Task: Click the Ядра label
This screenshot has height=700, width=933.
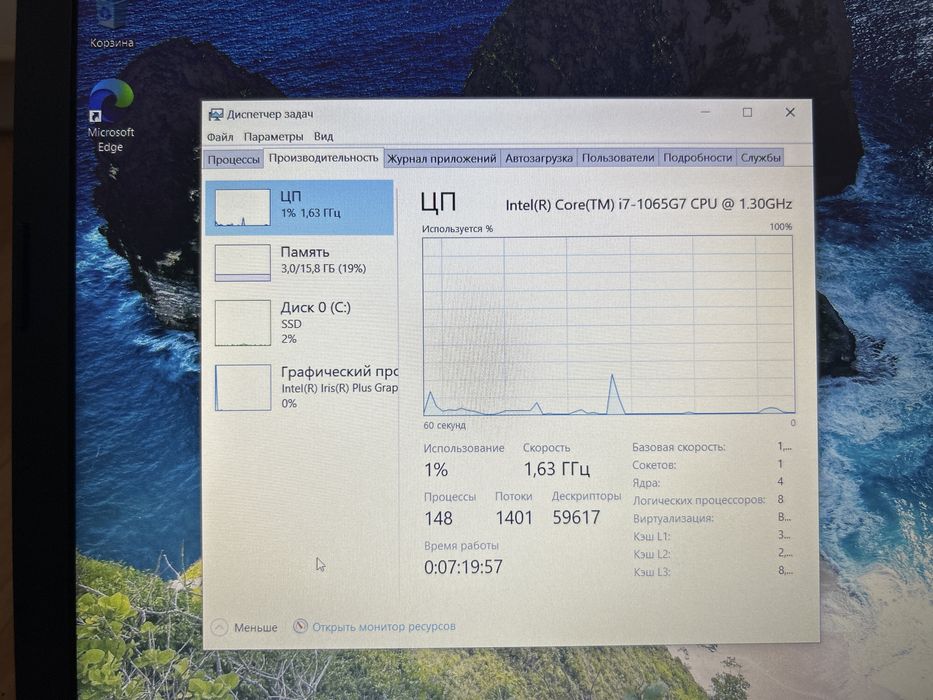Action: [646, 483]
